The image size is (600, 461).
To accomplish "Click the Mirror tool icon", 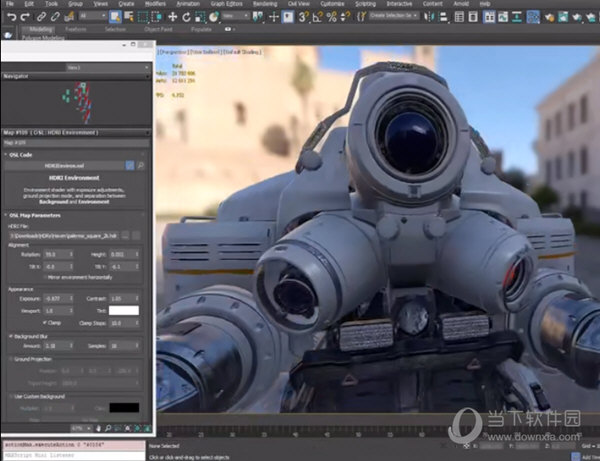I will (429, 17).
